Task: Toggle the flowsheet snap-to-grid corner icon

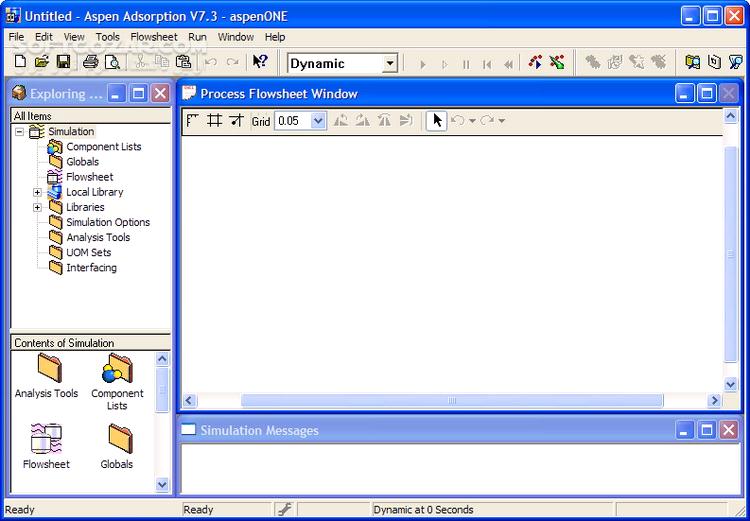Action: pos(192,121)
